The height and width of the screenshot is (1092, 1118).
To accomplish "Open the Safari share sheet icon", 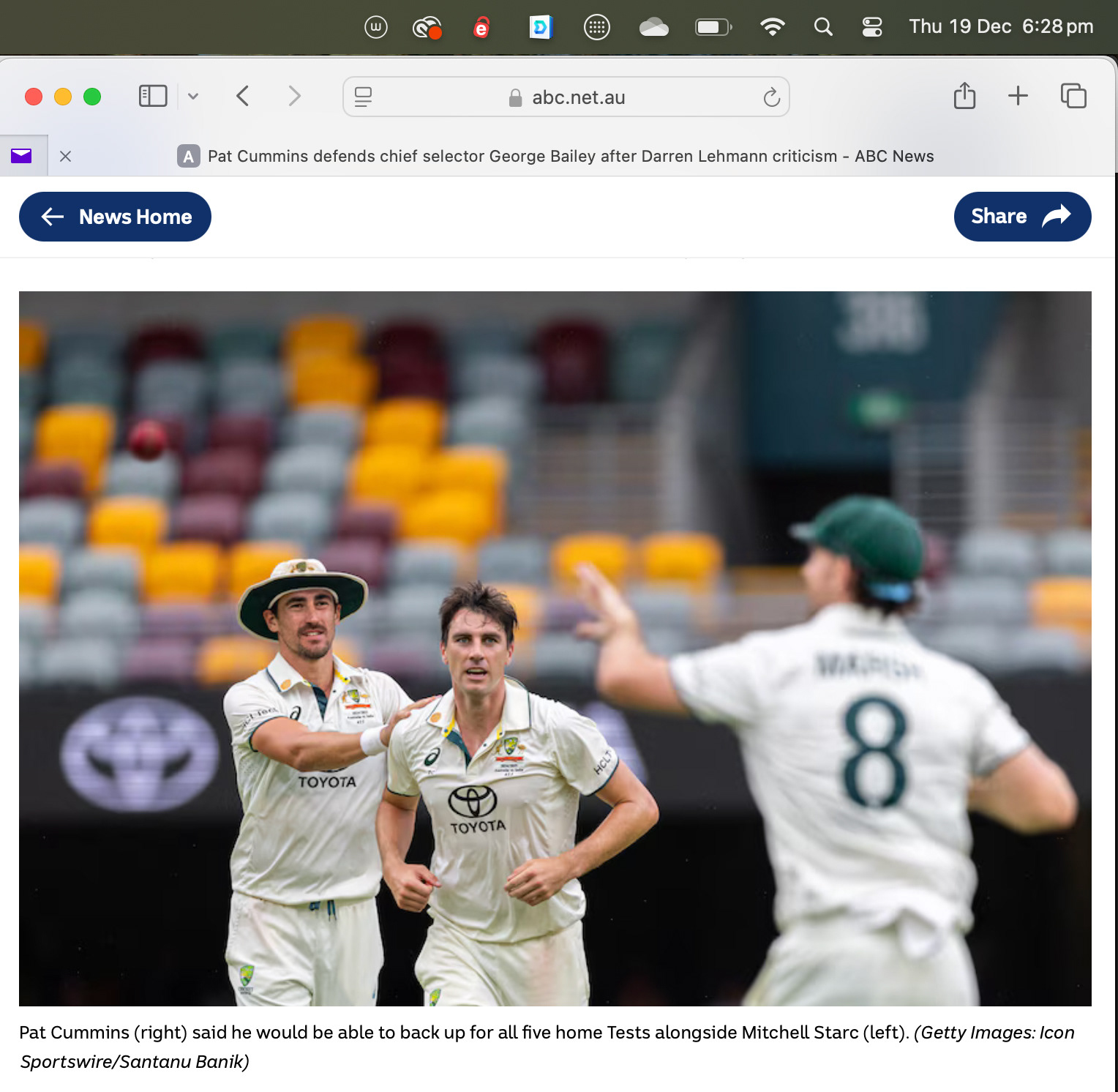I will pos(964,96).
